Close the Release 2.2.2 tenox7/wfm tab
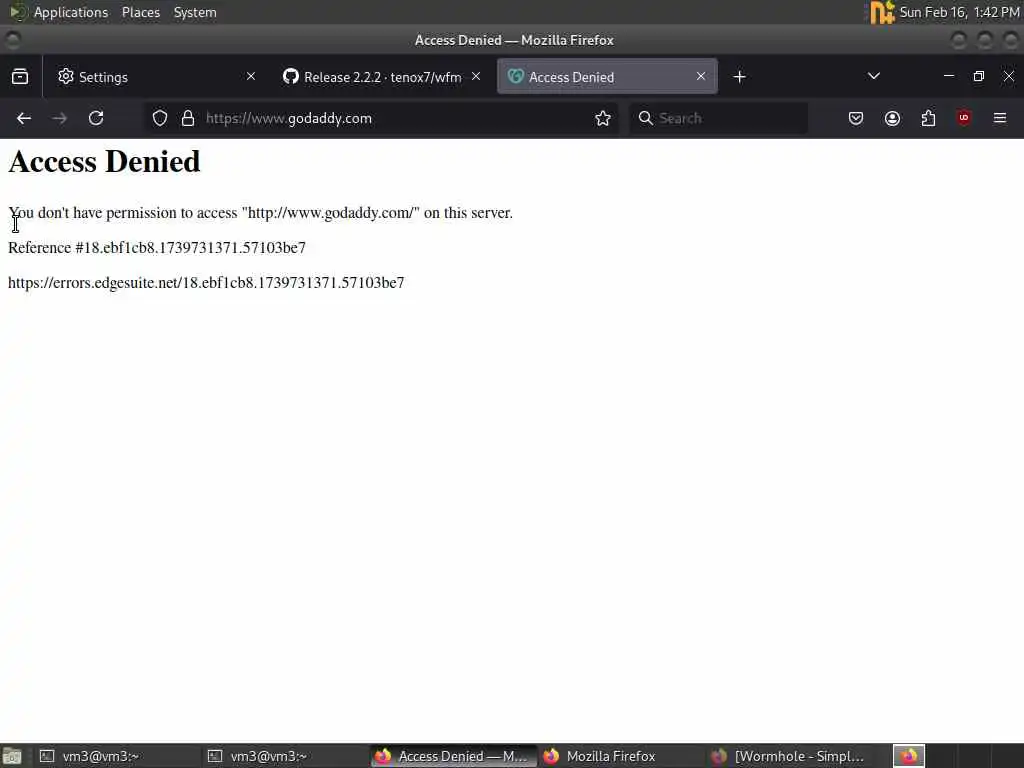1024x768 pixels. click(476, 76)
